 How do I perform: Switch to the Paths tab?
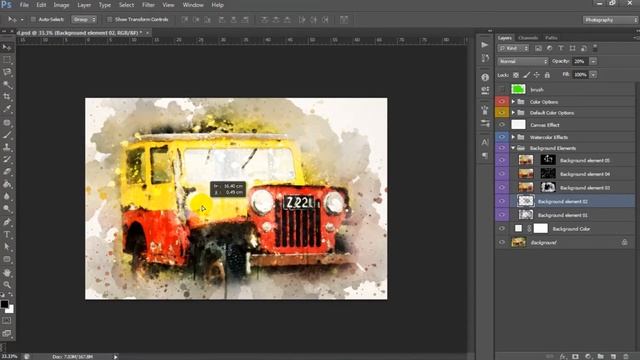point(551,38)
